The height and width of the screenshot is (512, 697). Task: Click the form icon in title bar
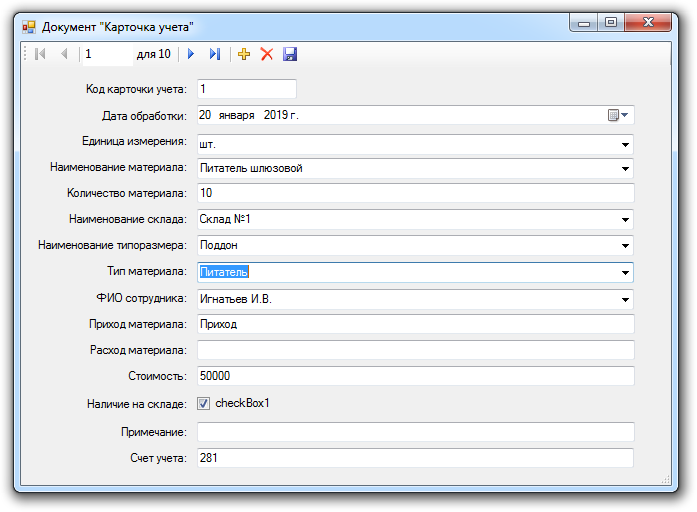click(29, 26)
